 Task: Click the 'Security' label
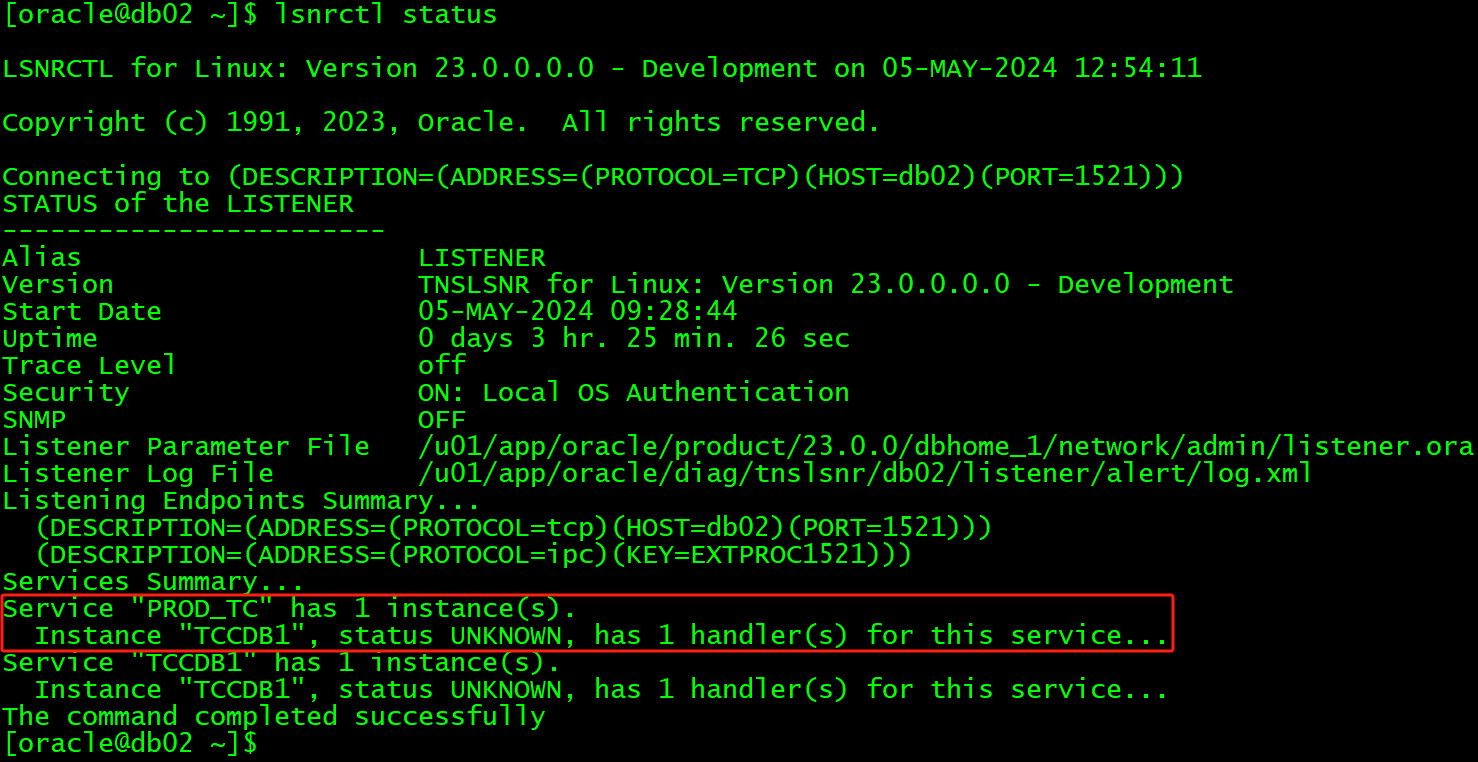[x=66, y=393]
